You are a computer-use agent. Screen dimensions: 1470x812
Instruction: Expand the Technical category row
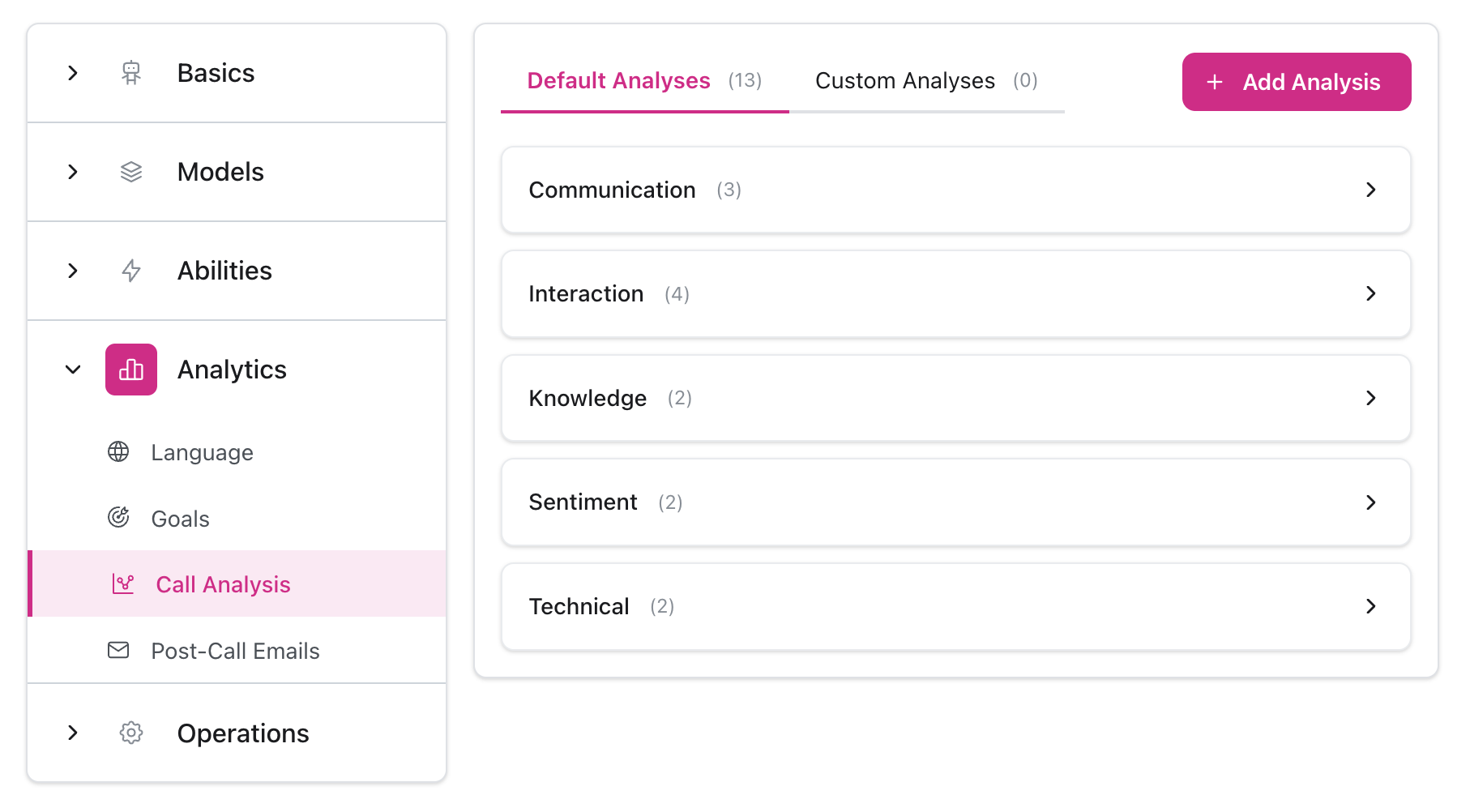tap(955, 606)
